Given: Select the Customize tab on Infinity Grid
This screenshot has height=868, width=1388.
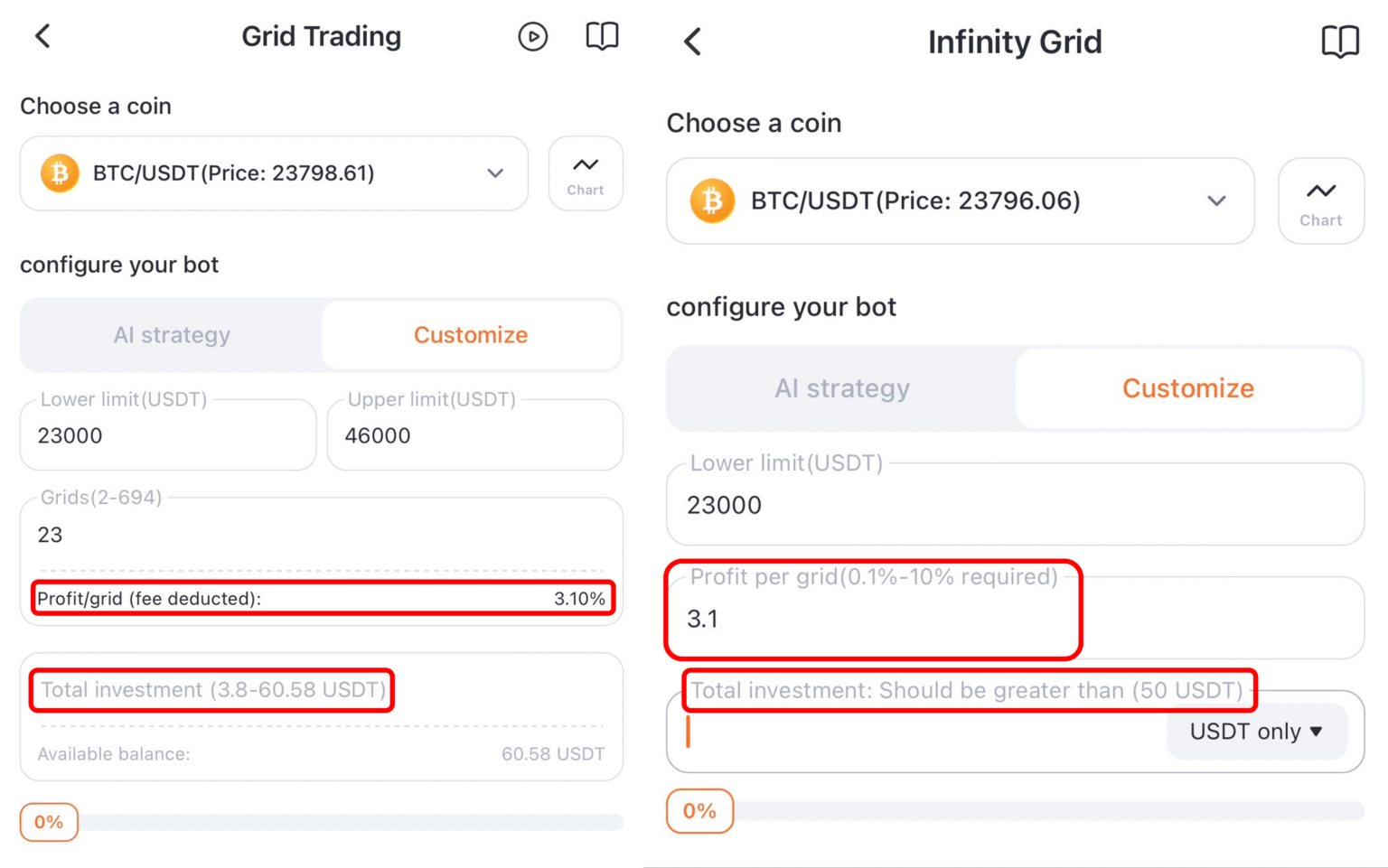Looking at the screenshot, I should [1188, 388].
